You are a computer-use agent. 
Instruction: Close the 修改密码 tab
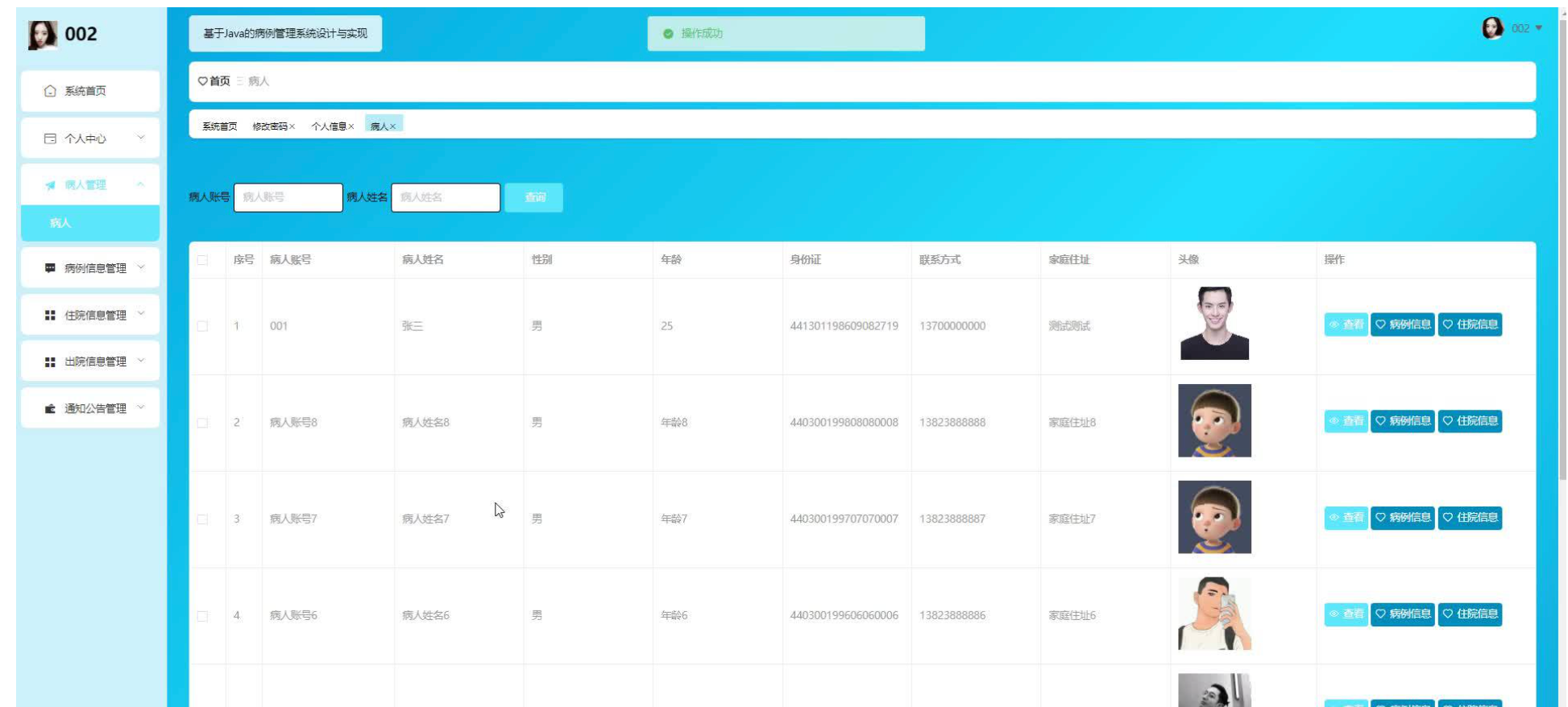pyautogui.click(x=292, y=126)
